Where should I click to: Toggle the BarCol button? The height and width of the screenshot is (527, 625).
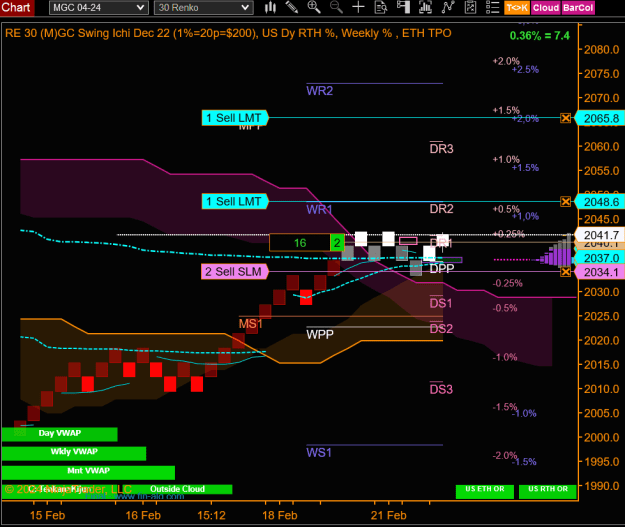coord(578,8)
